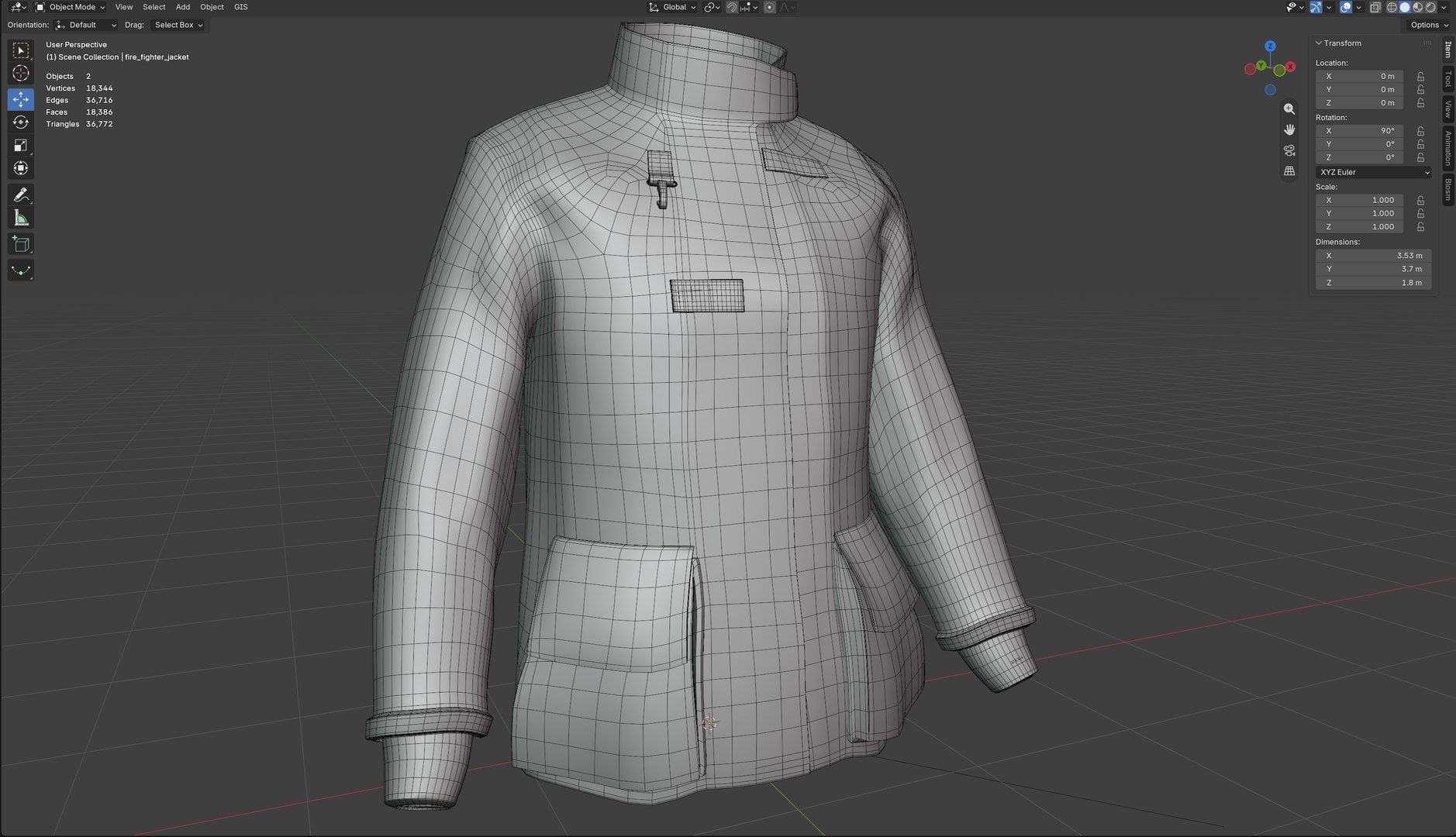The width and height of the screenshot is (1456, 837).
Task: Pick the Add Cube tool
Action: tap(21, 244)
